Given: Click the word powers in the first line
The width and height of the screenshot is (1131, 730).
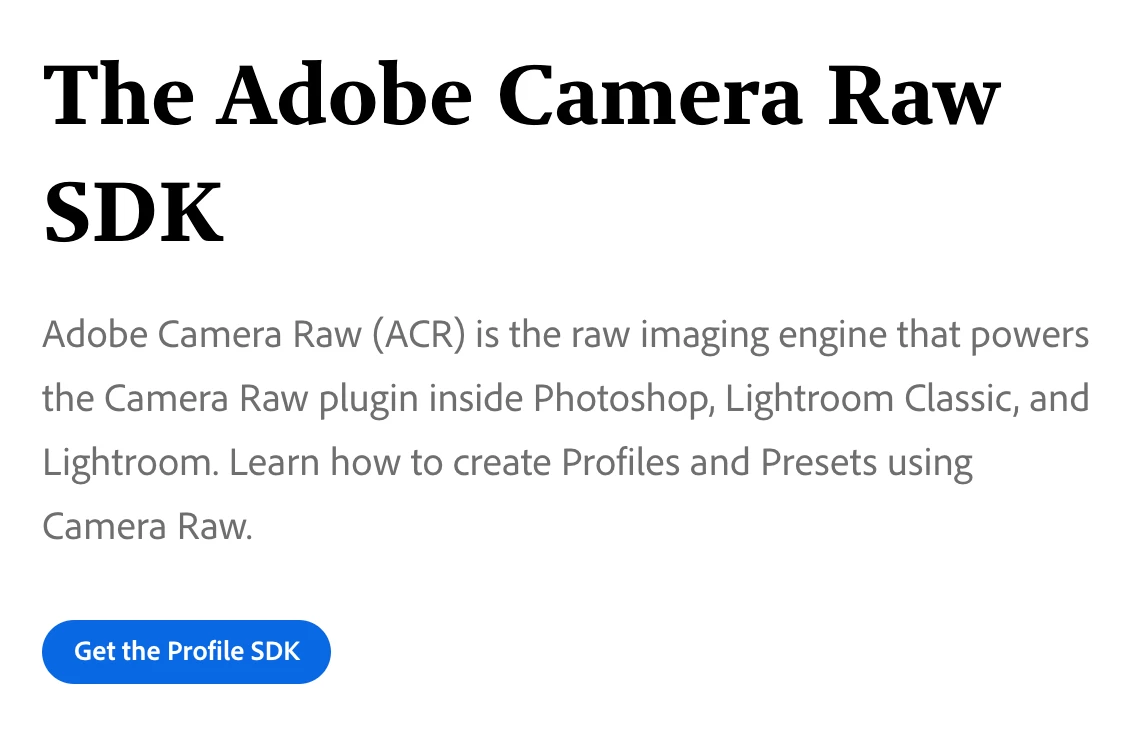Looking at the screenshot, I should click(1029, 336).
